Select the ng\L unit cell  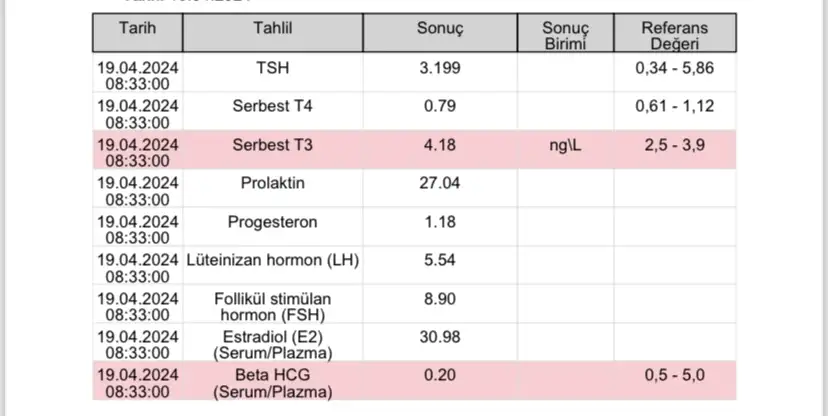coord(566,146)
